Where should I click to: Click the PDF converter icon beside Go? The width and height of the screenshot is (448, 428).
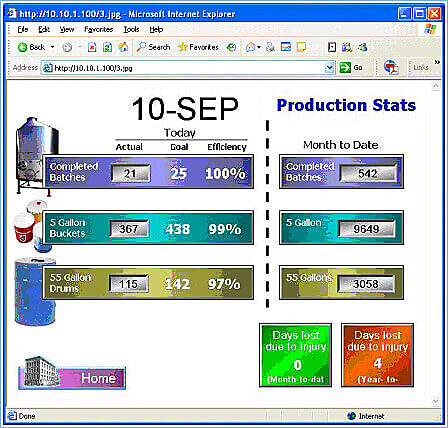point(391,68)
